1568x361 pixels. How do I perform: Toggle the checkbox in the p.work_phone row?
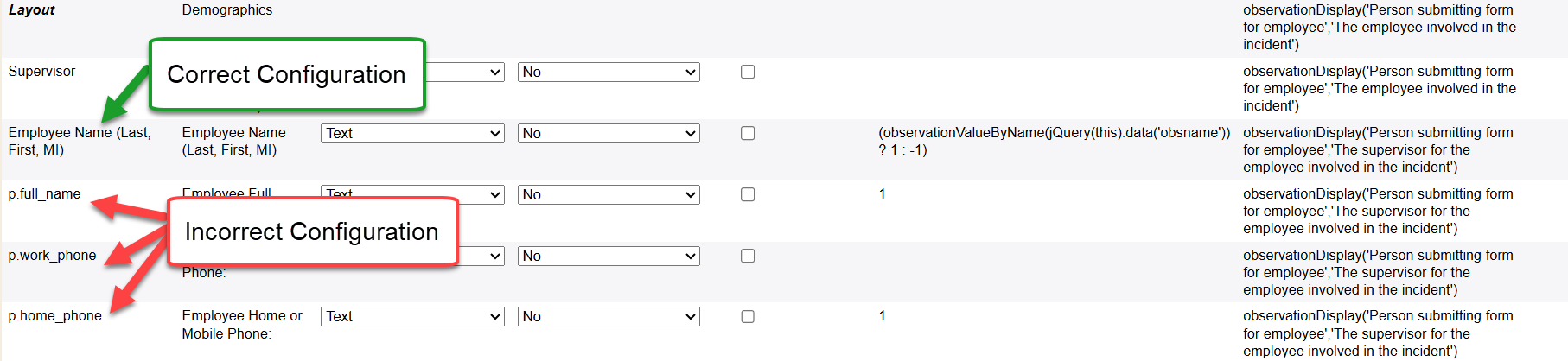coord(748,256)
